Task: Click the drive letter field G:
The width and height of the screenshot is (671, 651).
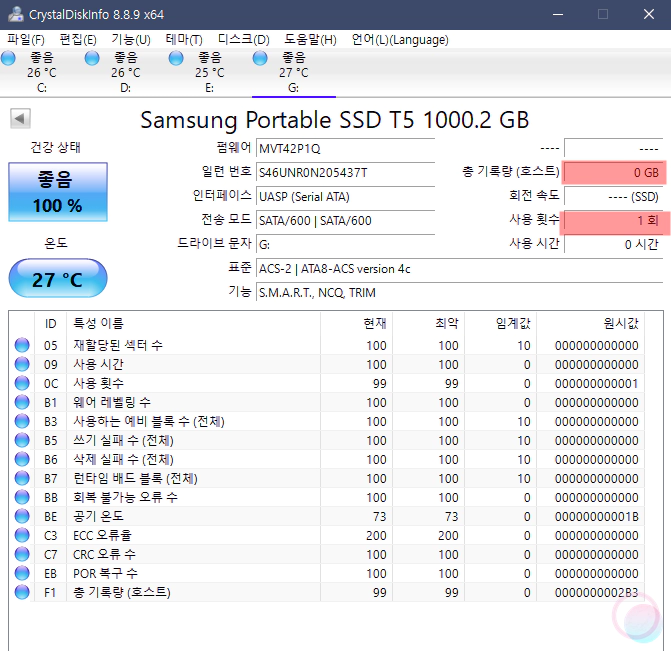Action: pyautogui.click(x=345, y=244)
